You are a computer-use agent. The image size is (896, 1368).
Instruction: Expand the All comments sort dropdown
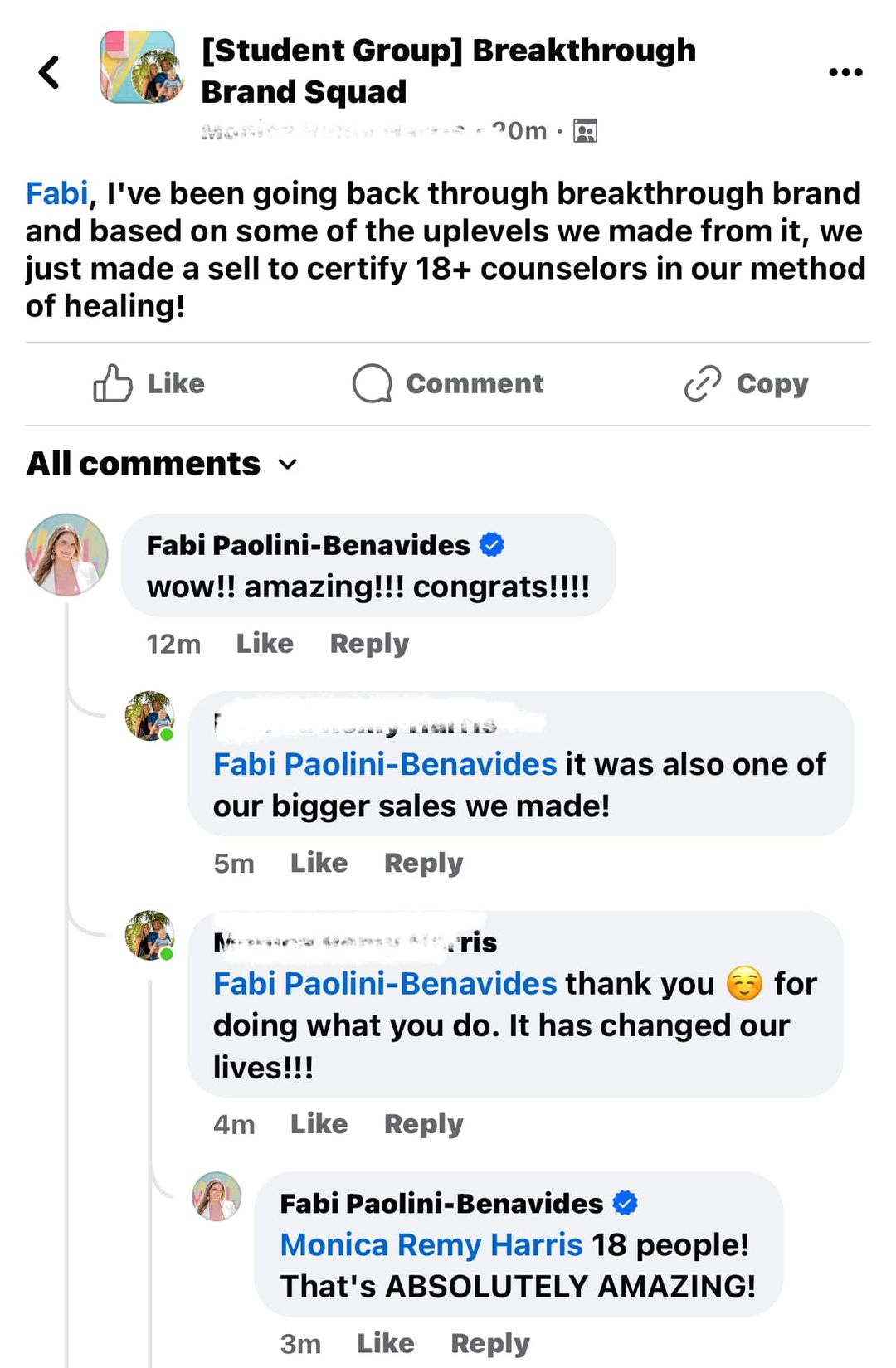click(x=287, y=464)
